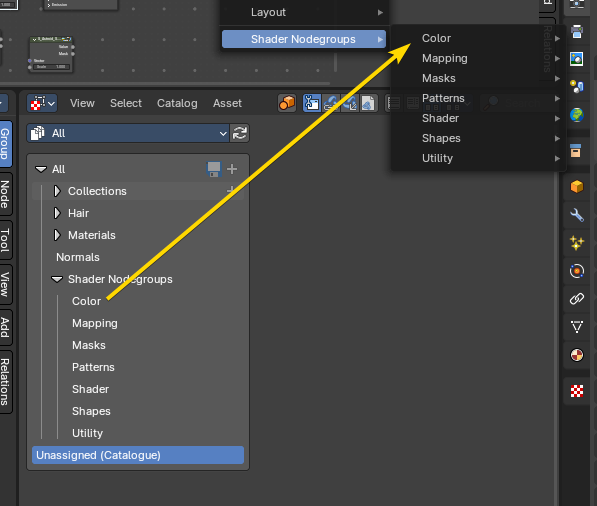
Task: Open highlighted Shader Nodegroups menu entry
Action: [304, 39]
